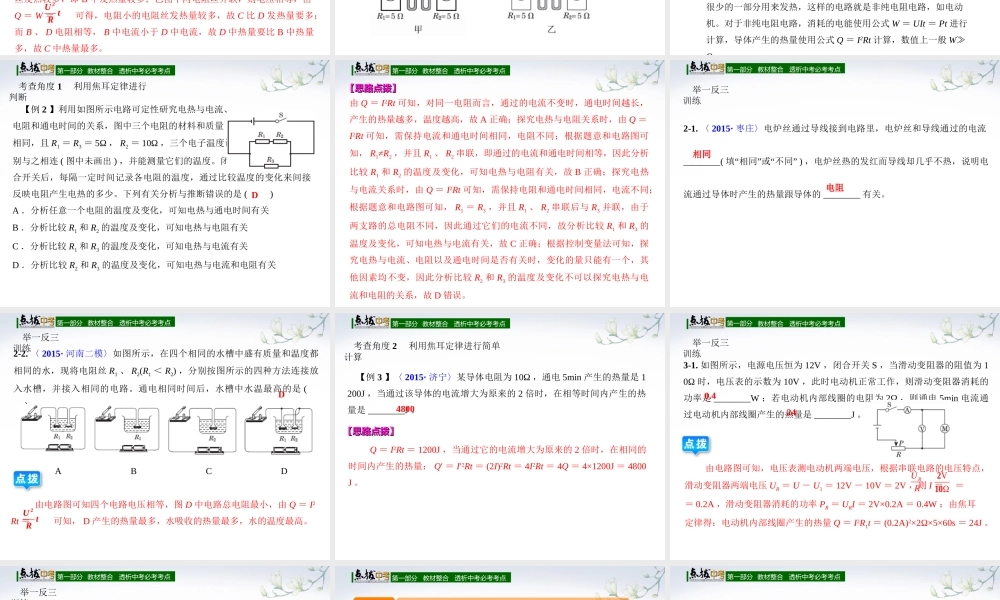This screenshot has width=1000, height=600.
Task: Click the red answer 4800 in 例3
Action: click(x=405, y=409)
